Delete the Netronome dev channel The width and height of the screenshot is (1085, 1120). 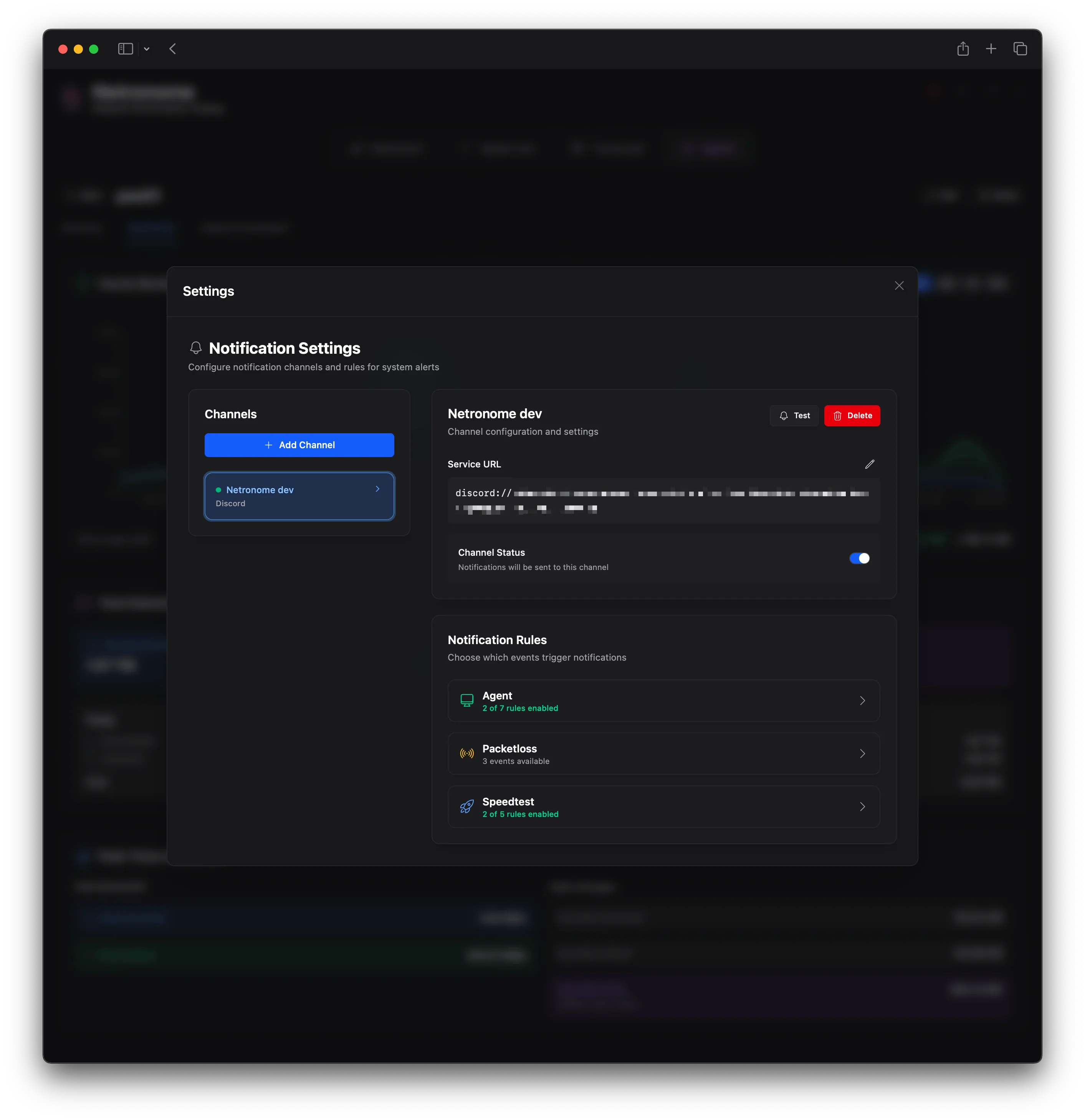852,416
